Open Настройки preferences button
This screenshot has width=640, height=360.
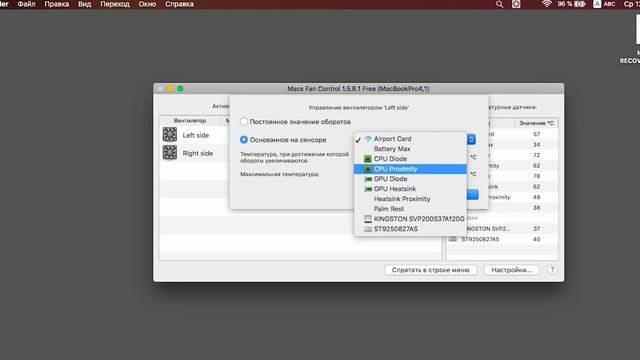tap(511, 270)
